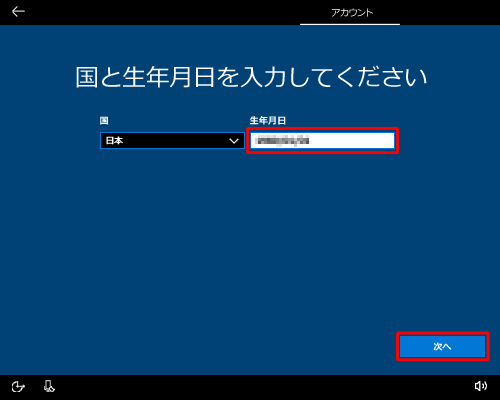Return to previous setup page arrow
This screenshot has height=400, width=500.
point(18,12)
